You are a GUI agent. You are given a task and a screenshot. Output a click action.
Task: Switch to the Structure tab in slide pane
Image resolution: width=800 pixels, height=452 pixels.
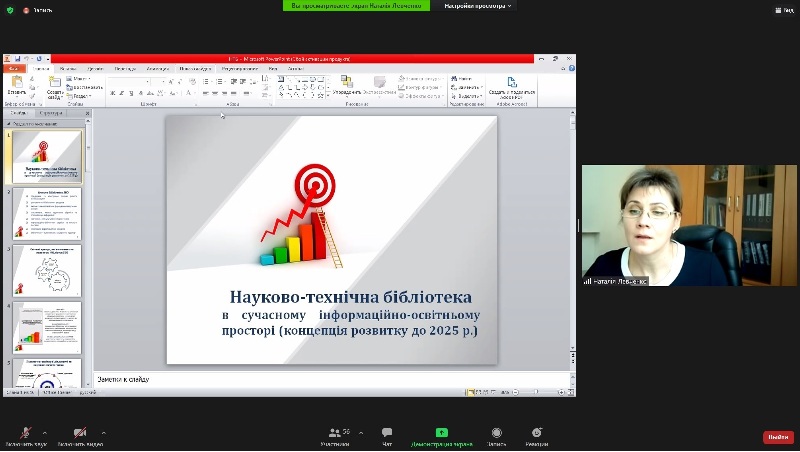pyautogui.click(x=50, y=113)
